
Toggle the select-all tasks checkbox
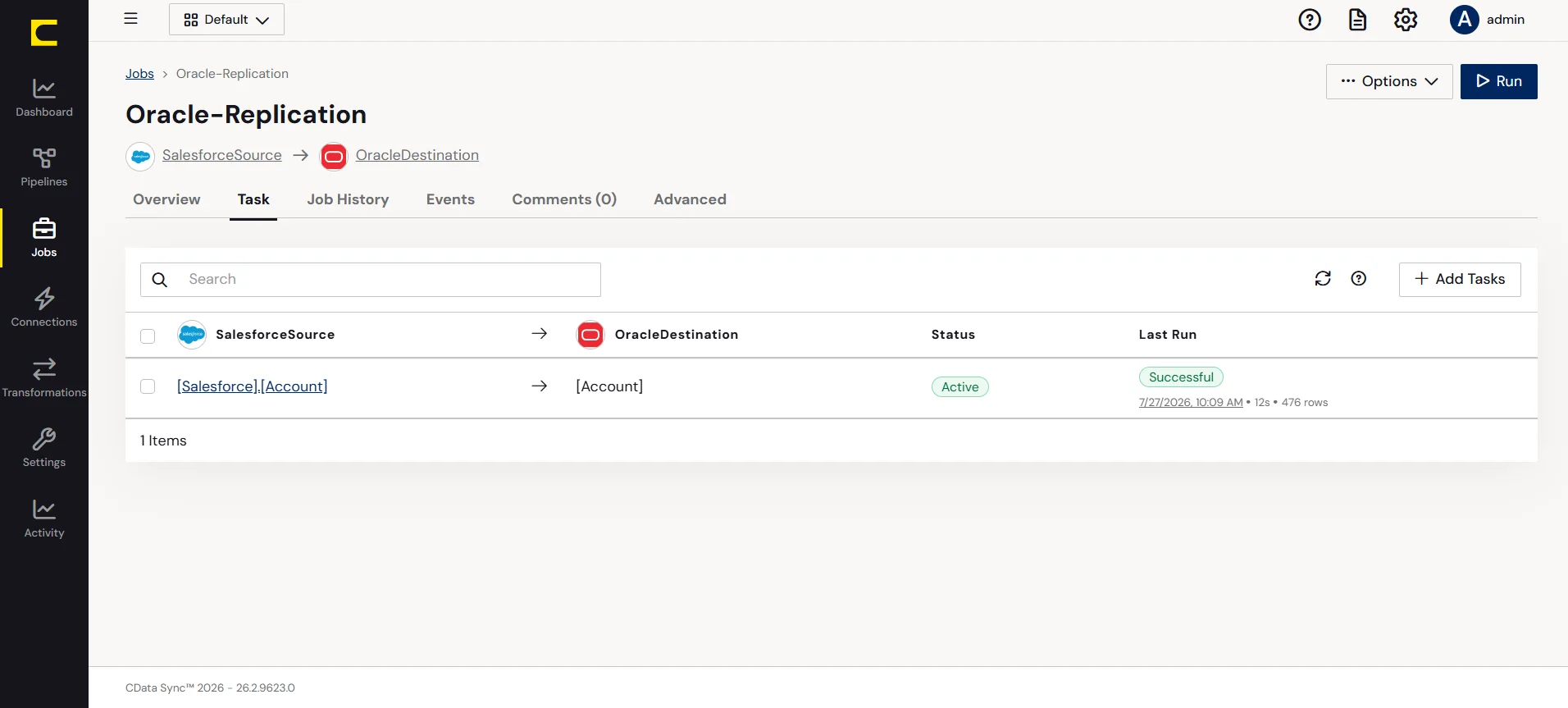[148, 336]
